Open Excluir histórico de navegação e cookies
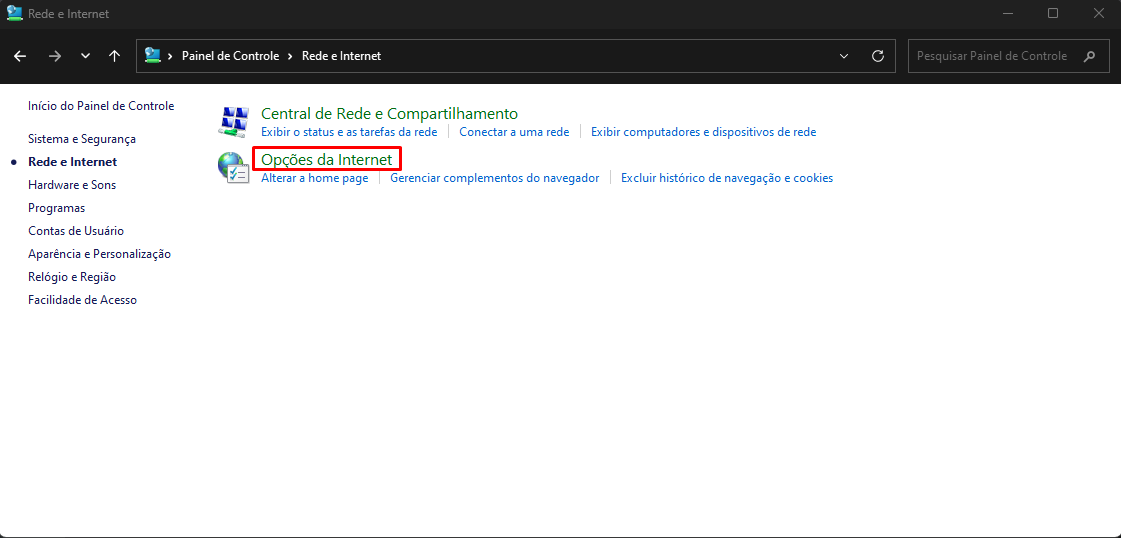This screenshot has width=1121, height=538. pyautogui.click(x=726, y=178)
